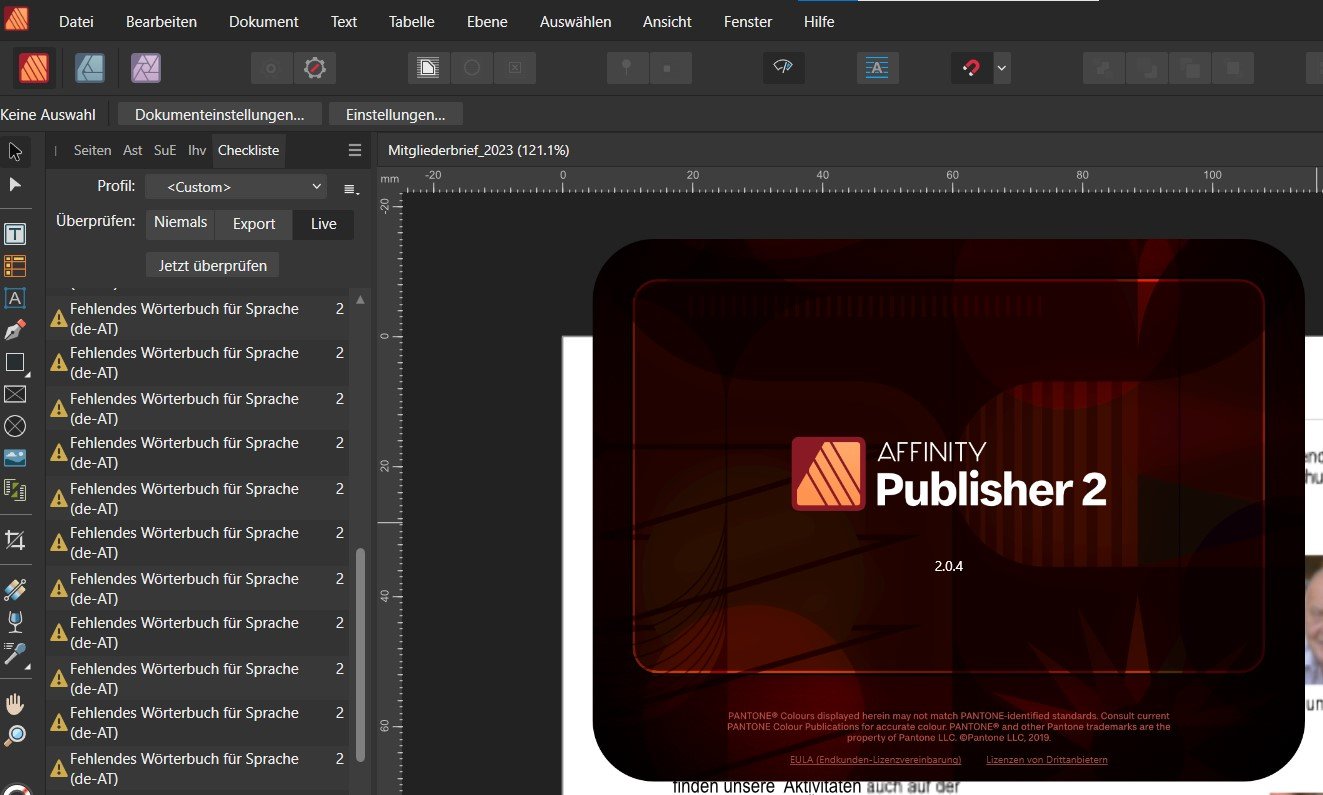The image size is (1323, 795).
Task: Open the profile options menu beside Profil
Action: click(350, 188)
